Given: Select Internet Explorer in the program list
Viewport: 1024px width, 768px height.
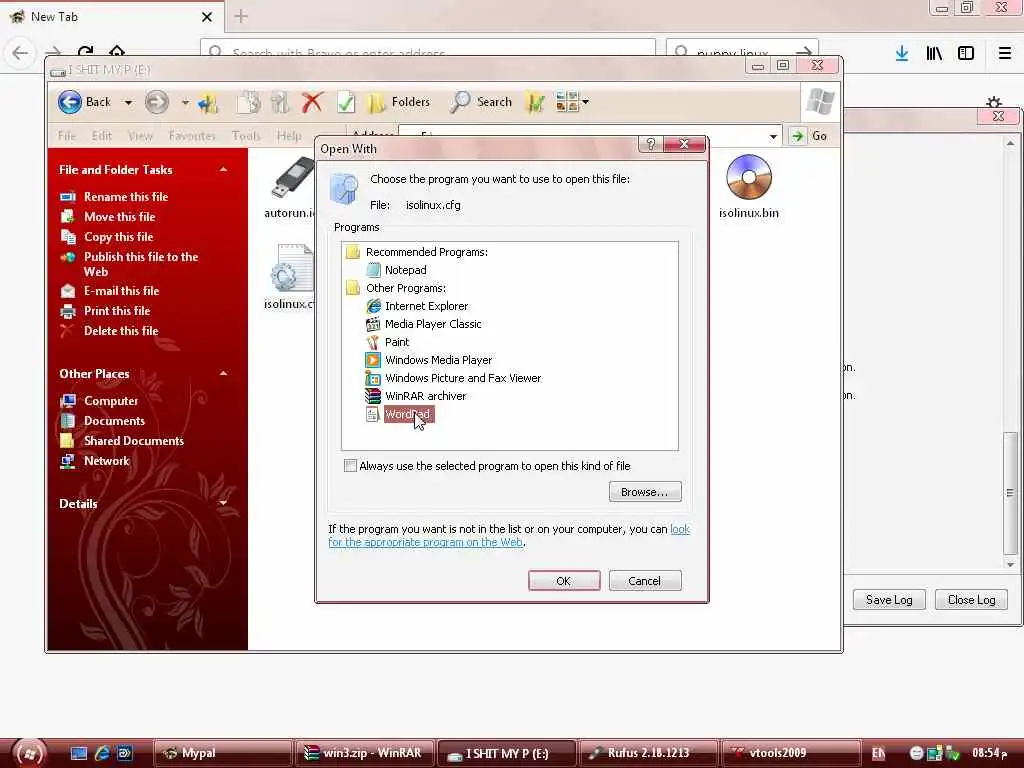Looking at the screenshot, I should (x=426, y=306).
